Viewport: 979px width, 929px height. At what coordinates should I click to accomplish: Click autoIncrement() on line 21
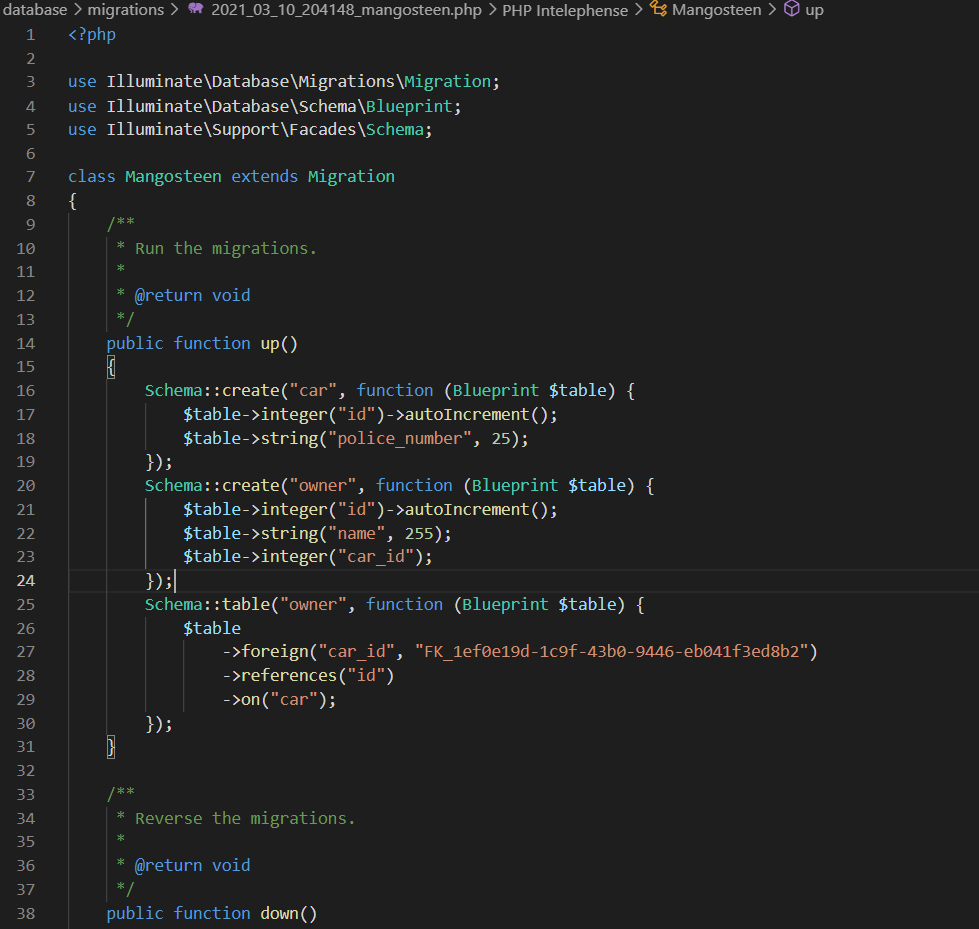[x=476, y=509]
